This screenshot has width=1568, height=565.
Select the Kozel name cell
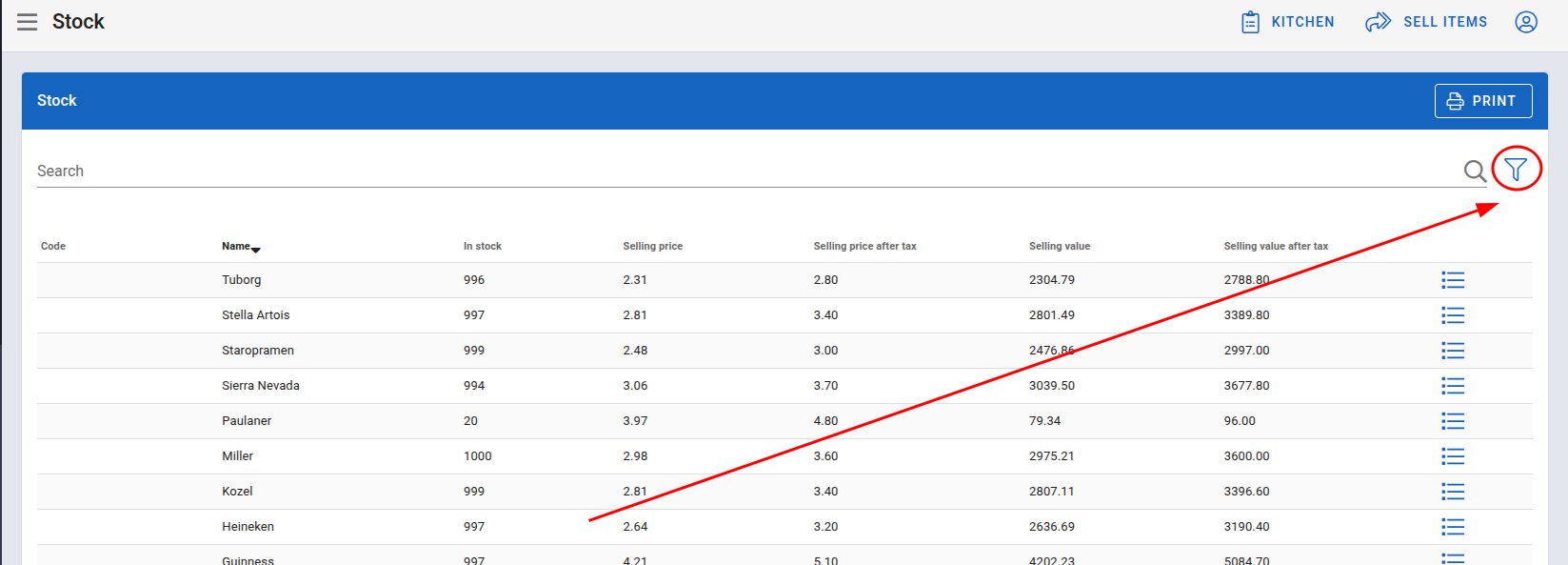(x=237, y=492)
